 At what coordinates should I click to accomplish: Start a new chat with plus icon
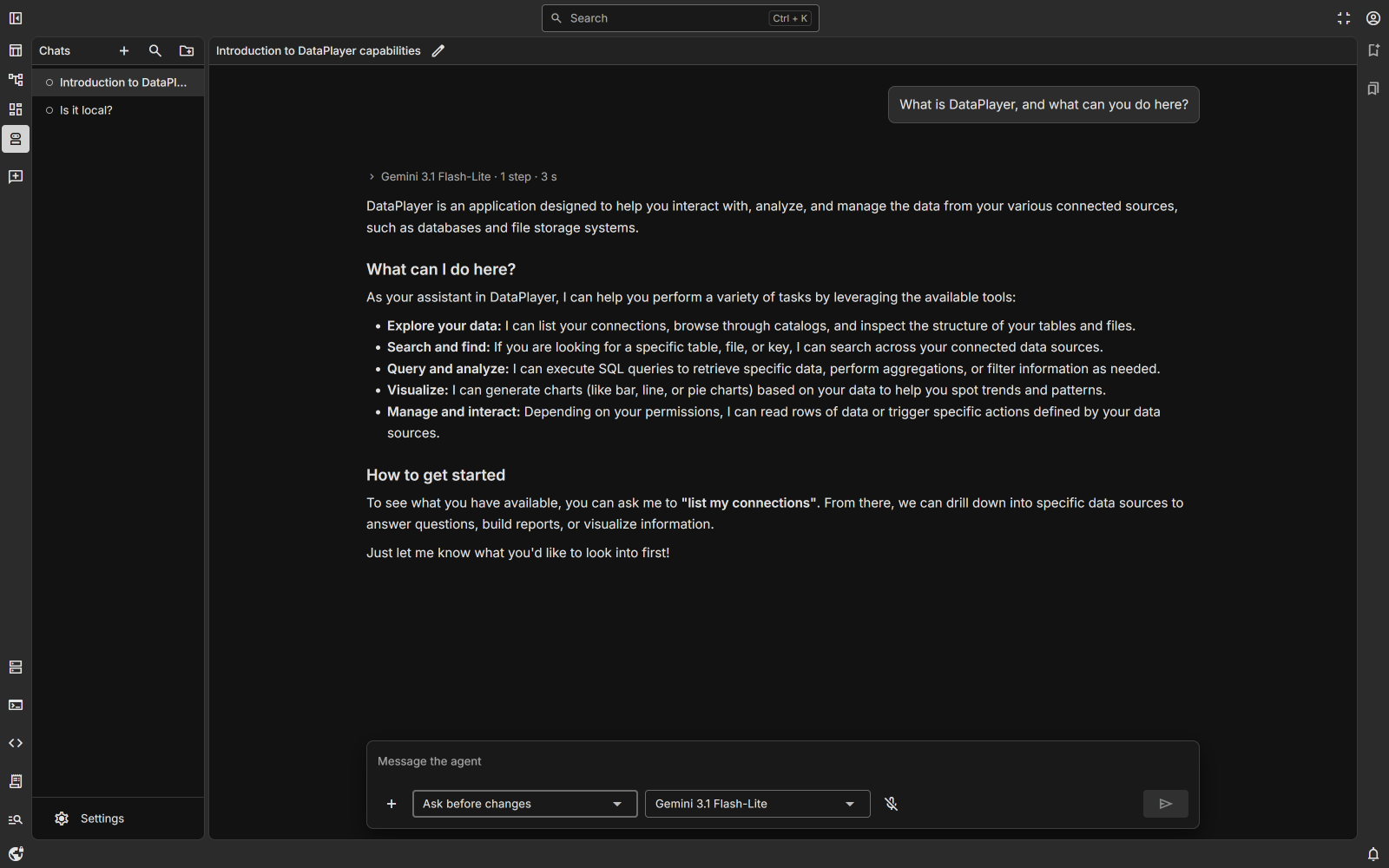pyautogui.click(x=124, y=51)
